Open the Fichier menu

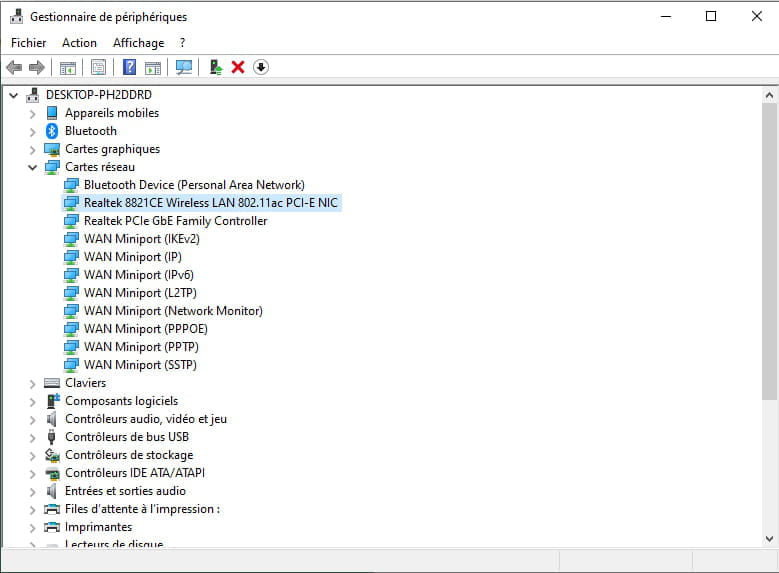coord(28,43)
